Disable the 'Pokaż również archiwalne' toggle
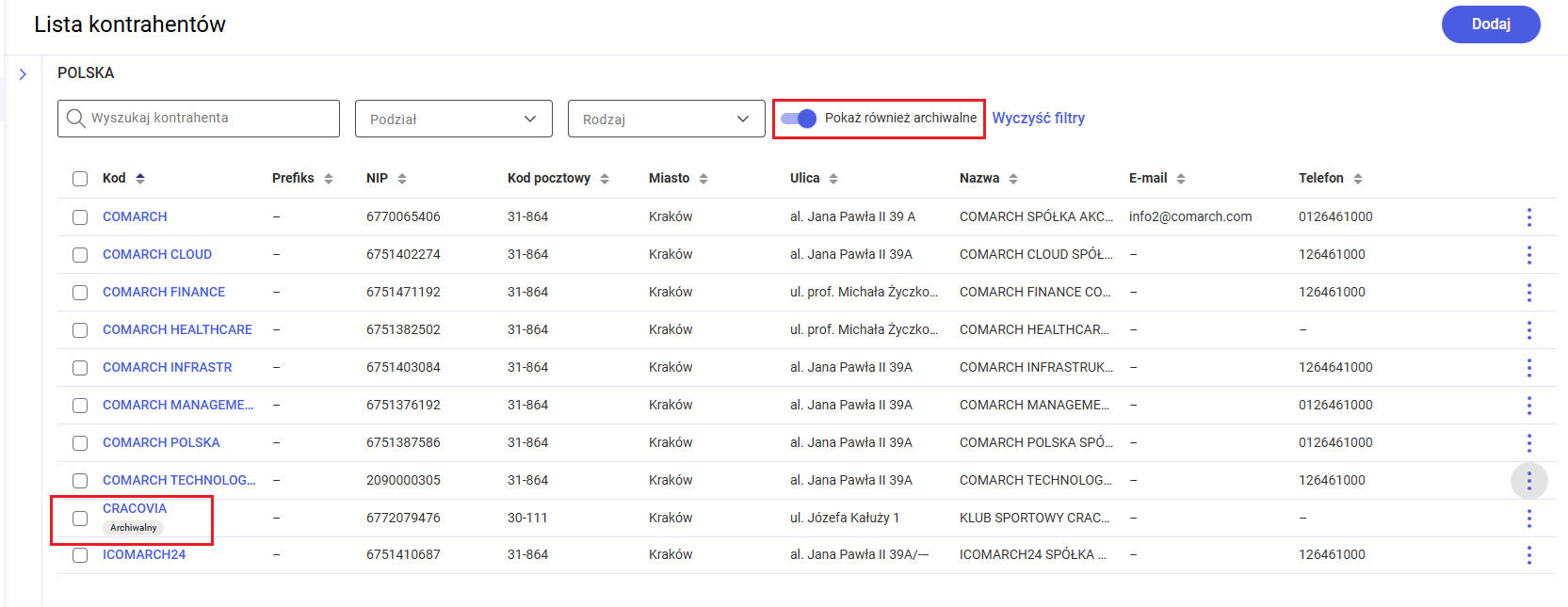 (x=799, y=119)
